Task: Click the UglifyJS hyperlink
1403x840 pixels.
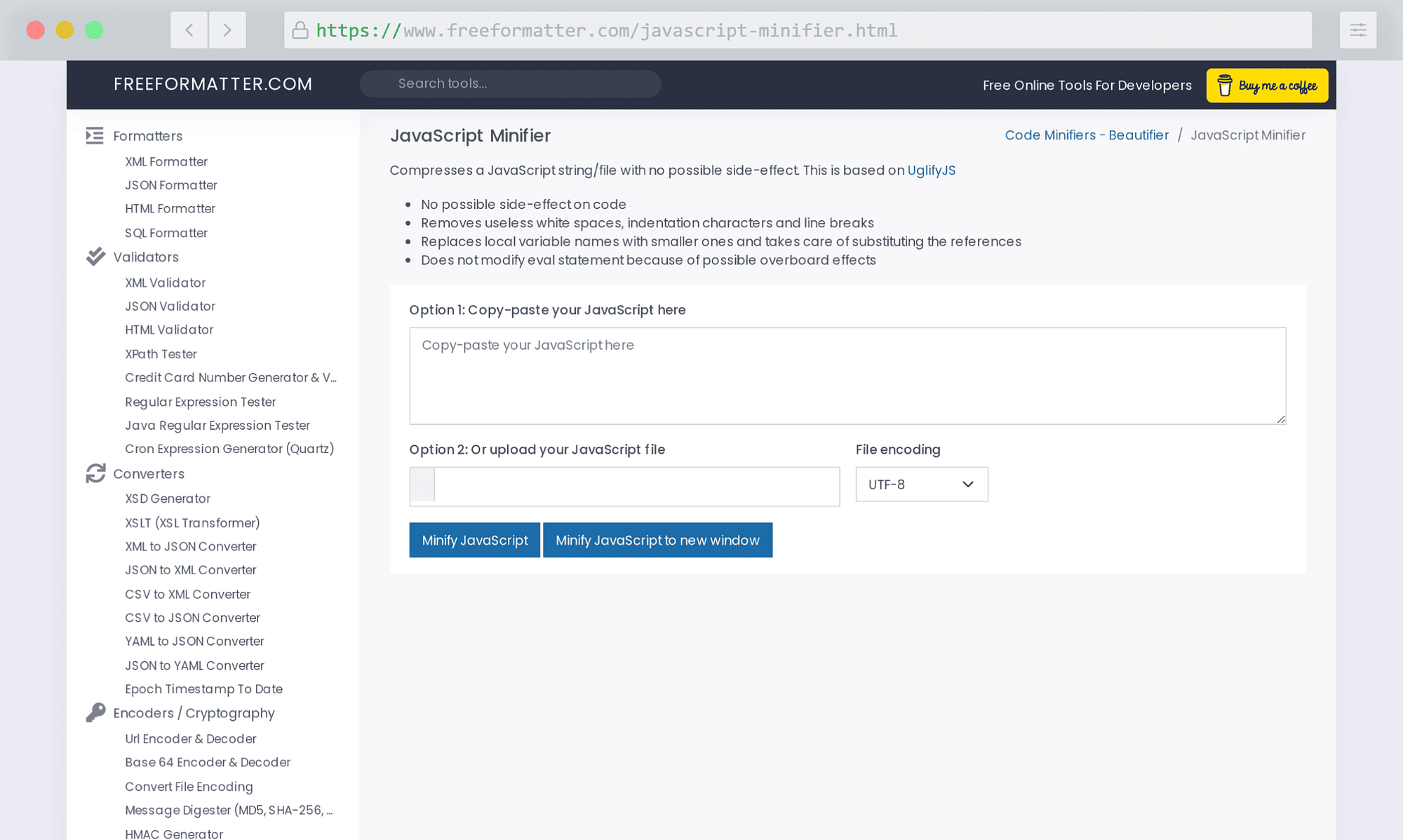Action: 930,170
